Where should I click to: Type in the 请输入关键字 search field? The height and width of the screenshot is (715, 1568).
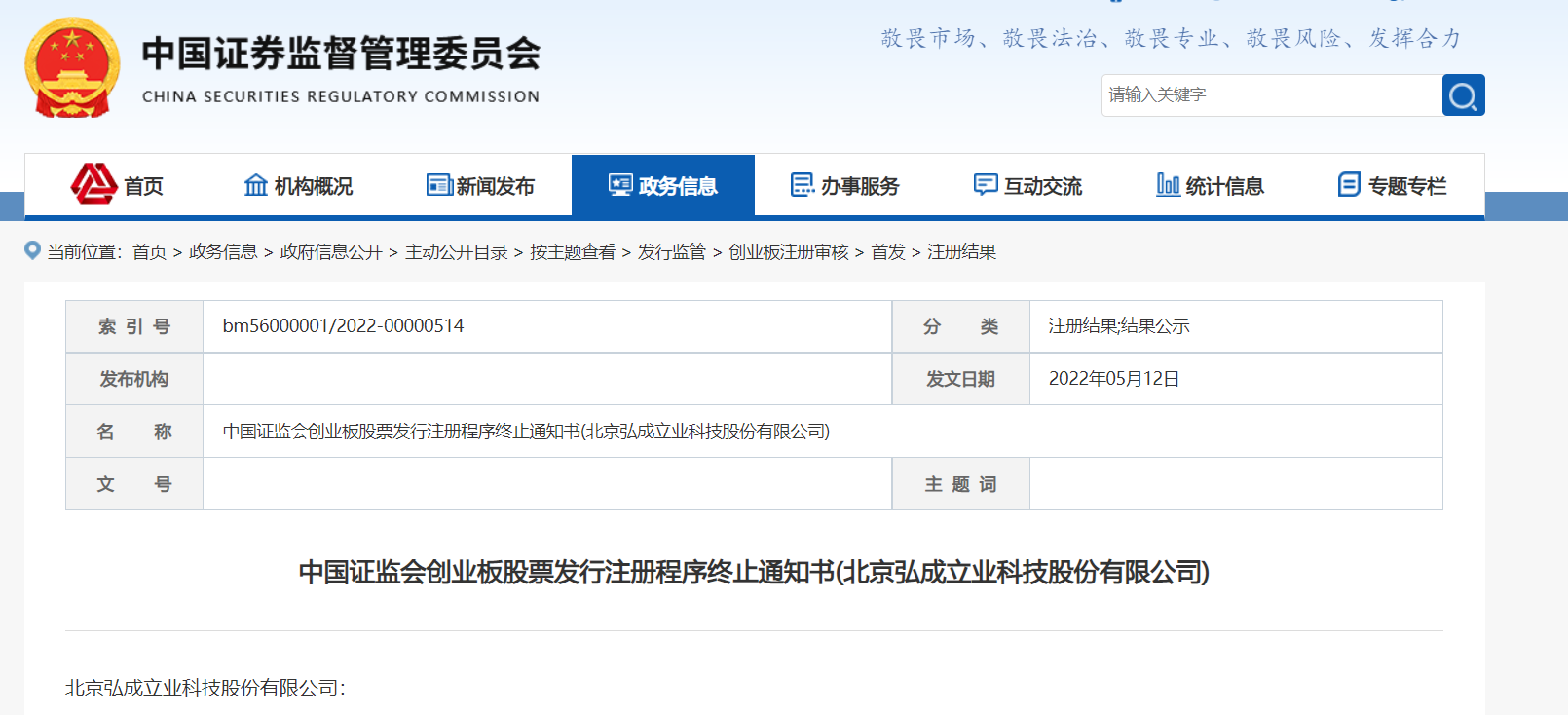click(1271, 95)
